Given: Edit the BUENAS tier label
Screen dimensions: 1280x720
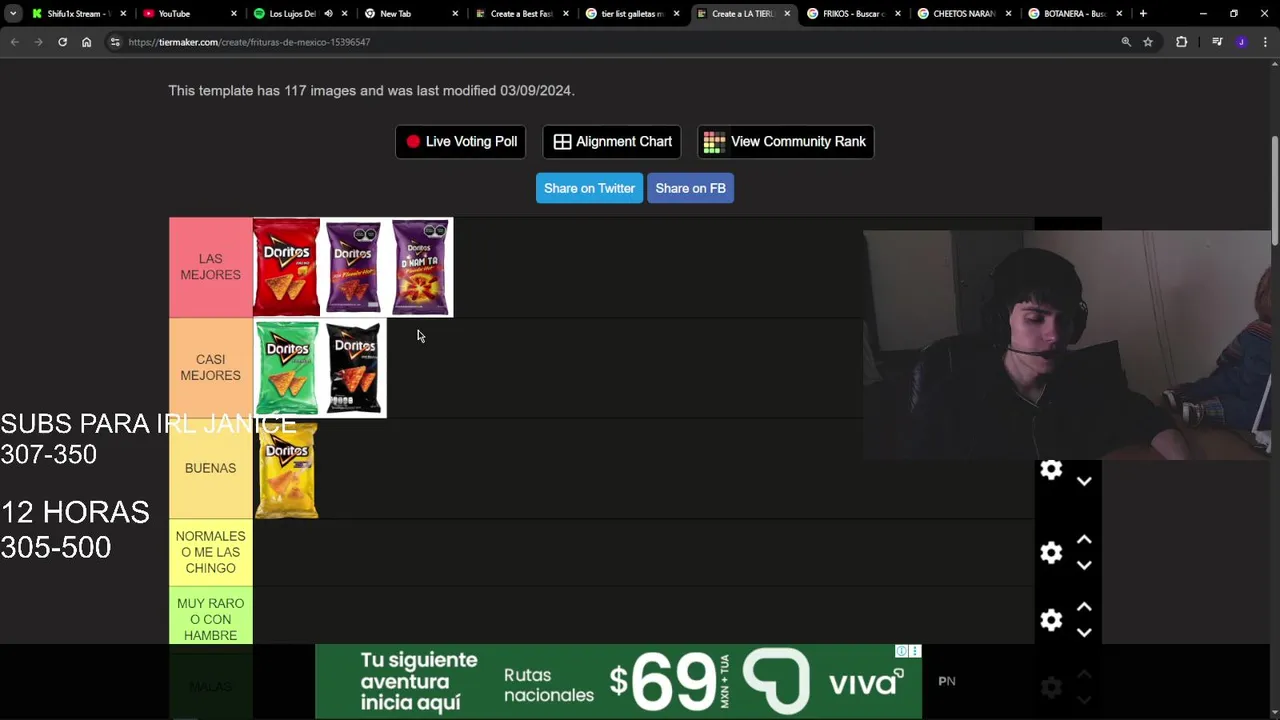Looking at the screenshot, I should pyautogui.click(x=210, y=468).
